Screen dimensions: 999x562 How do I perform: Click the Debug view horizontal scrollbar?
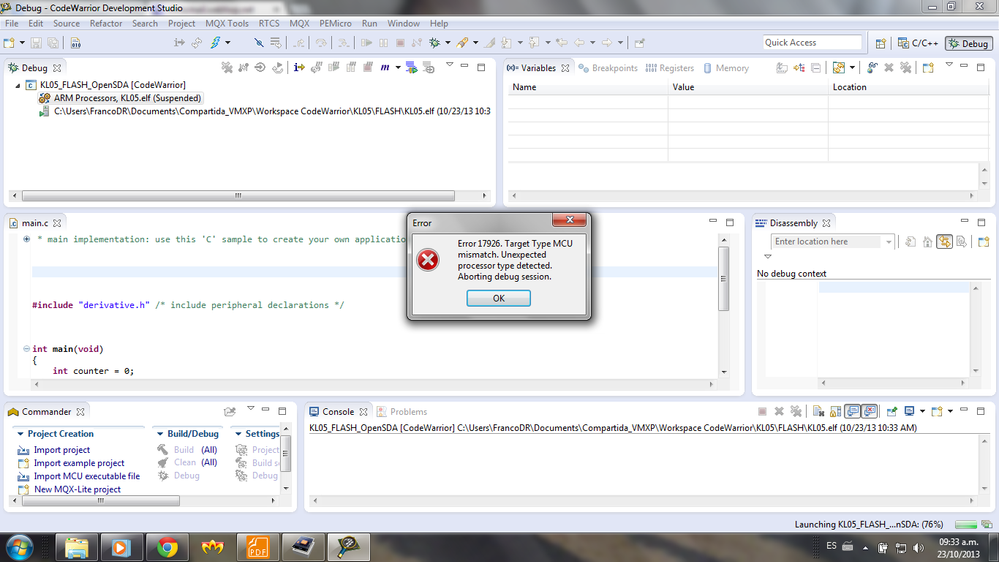click(238, 196)
